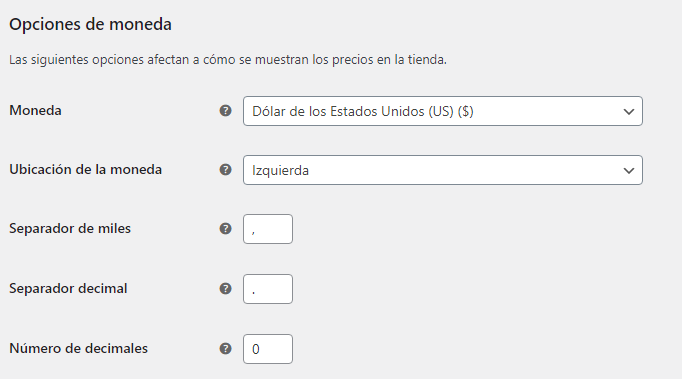Click the Separador decimal label

point(68,288)
